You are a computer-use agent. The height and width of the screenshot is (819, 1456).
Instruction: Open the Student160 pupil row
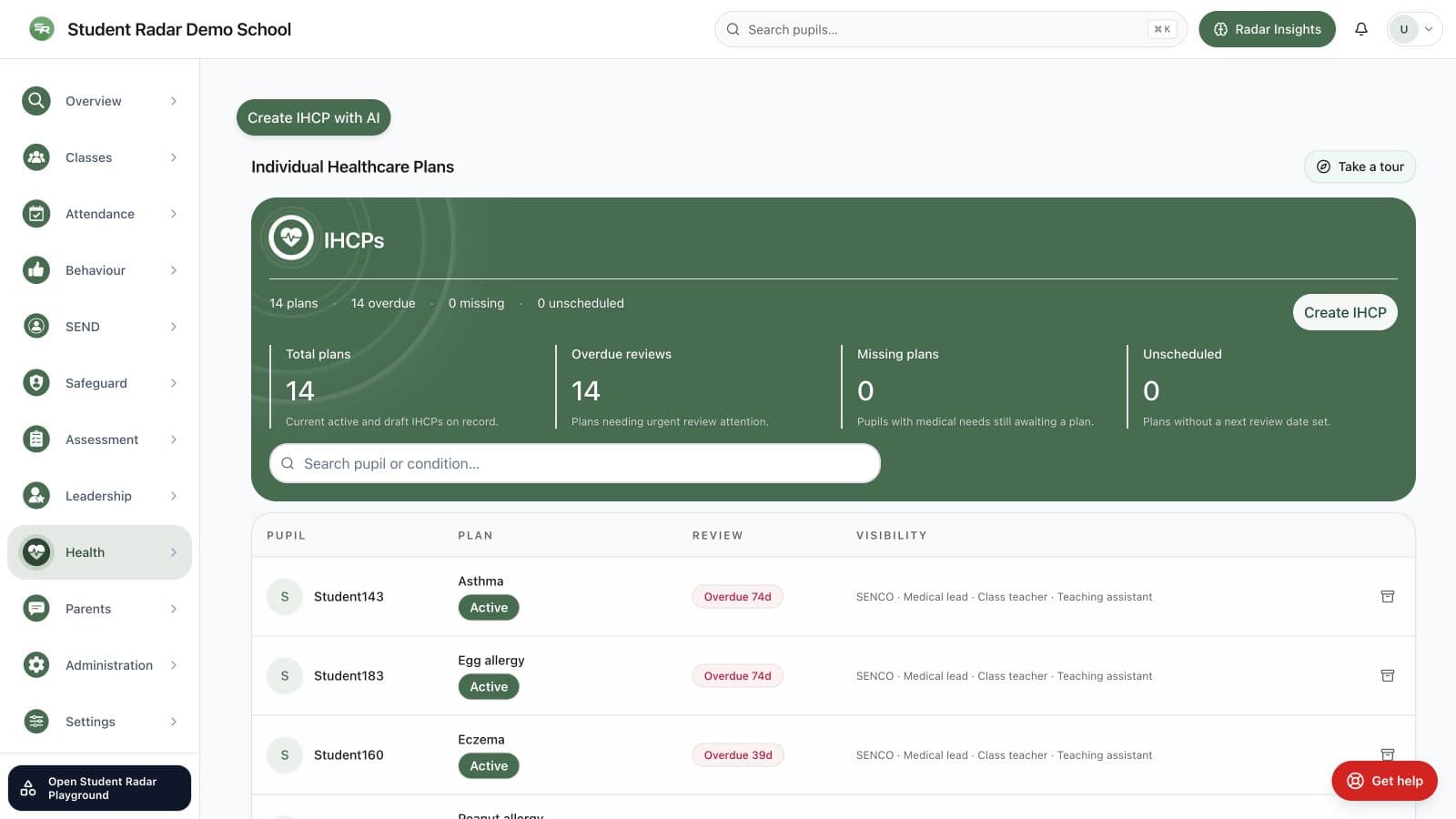[833, 755]
